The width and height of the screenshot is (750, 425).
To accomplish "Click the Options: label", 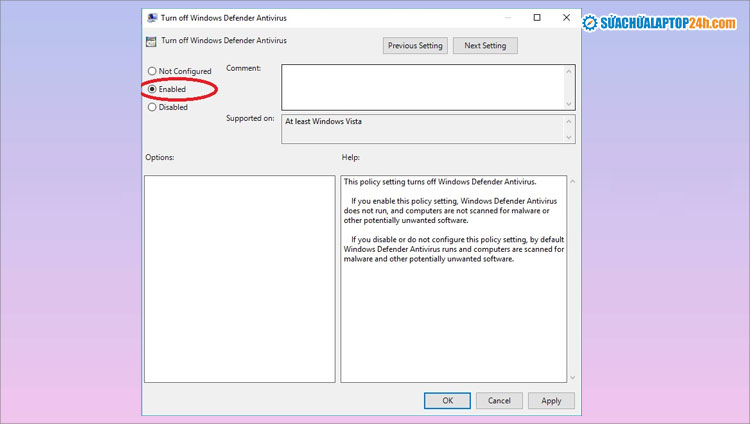I will (160, 157).
